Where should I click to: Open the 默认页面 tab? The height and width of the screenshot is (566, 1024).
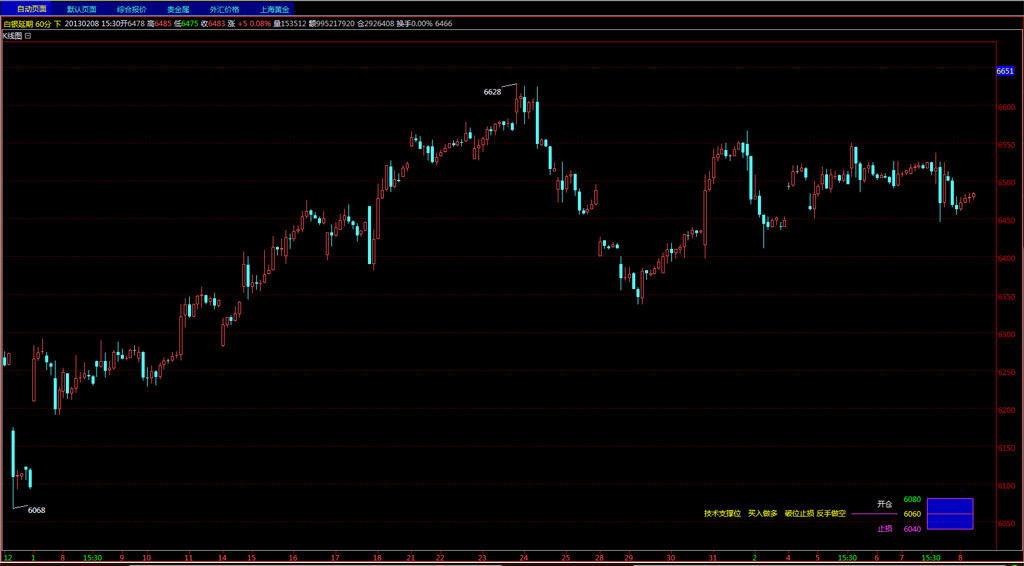coord(82,8)
